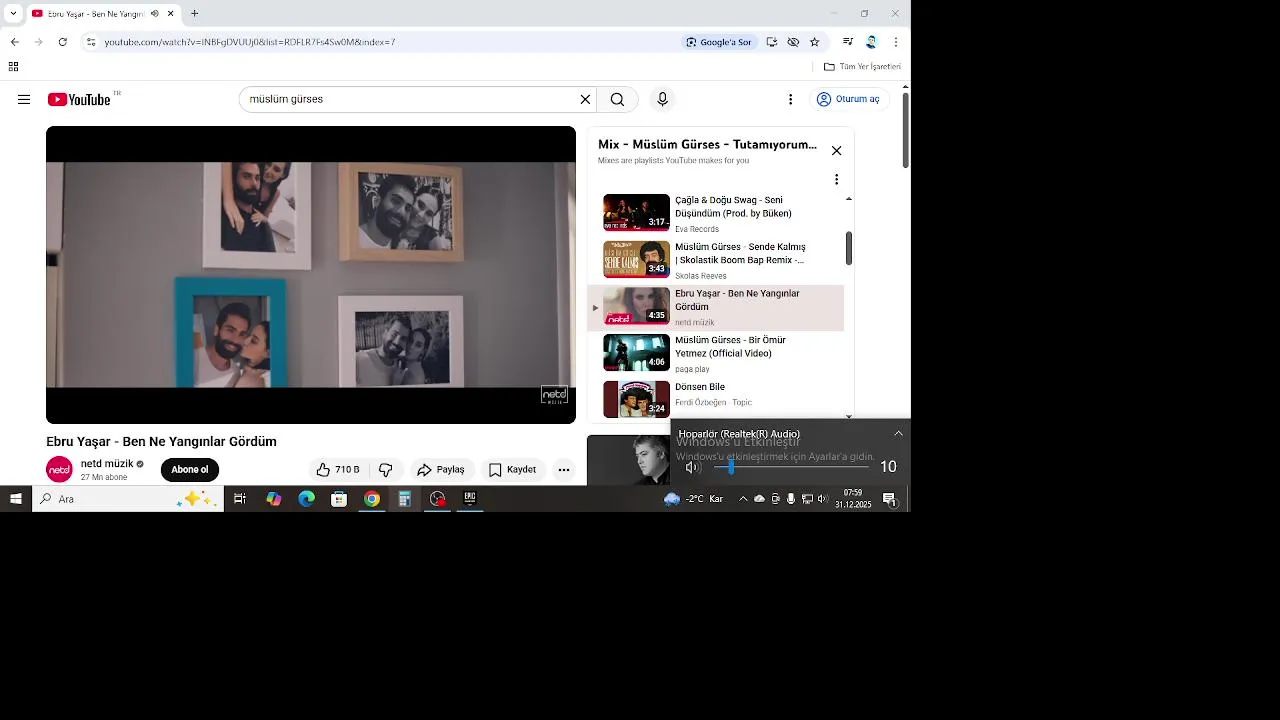Share the video via Paylaş
The width and height of the screenshot is (1280, 720).
tap(441, 470)
